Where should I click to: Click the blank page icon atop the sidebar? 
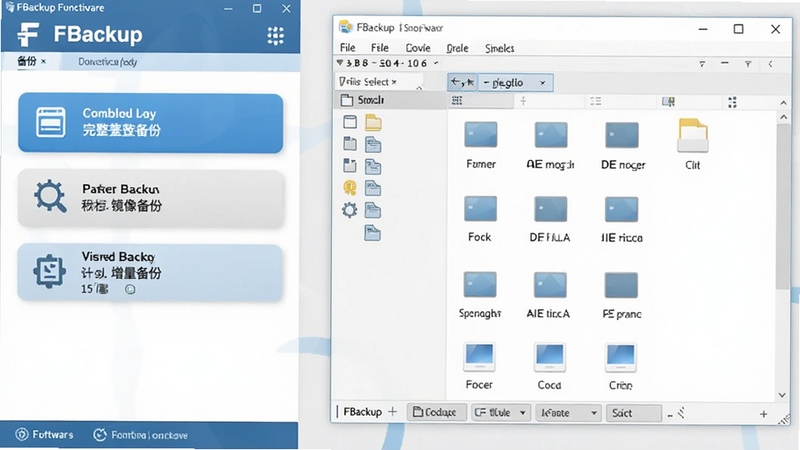coord(350,122)
